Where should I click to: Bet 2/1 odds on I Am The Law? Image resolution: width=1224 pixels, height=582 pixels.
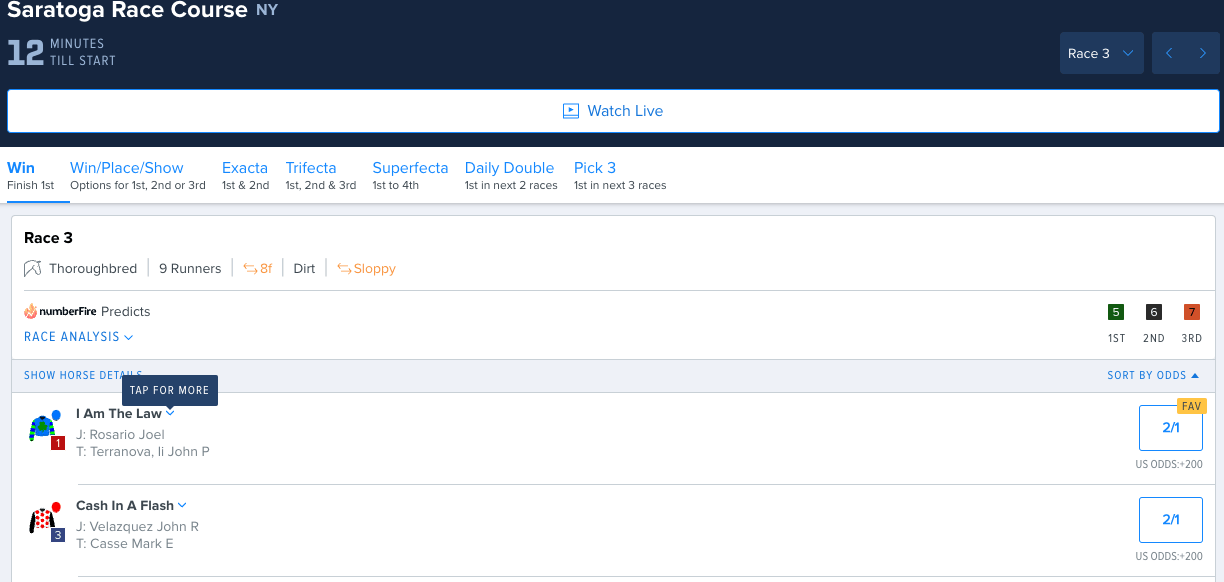(1171, 428)
